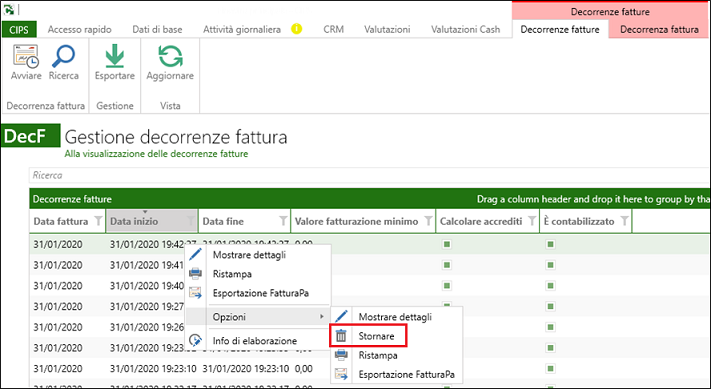Click into the Ricerca search field
Screen dimensions: 711x389
pos(369,175)
